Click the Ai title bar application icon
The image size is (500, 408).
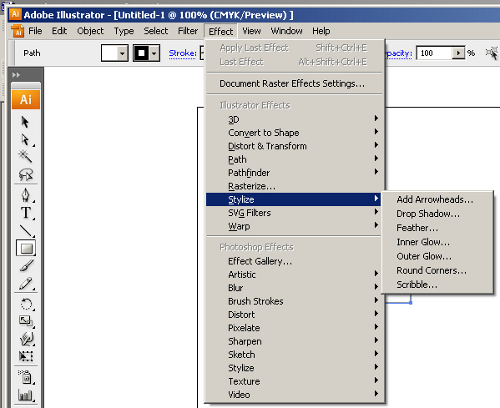(x=15, y=14)
